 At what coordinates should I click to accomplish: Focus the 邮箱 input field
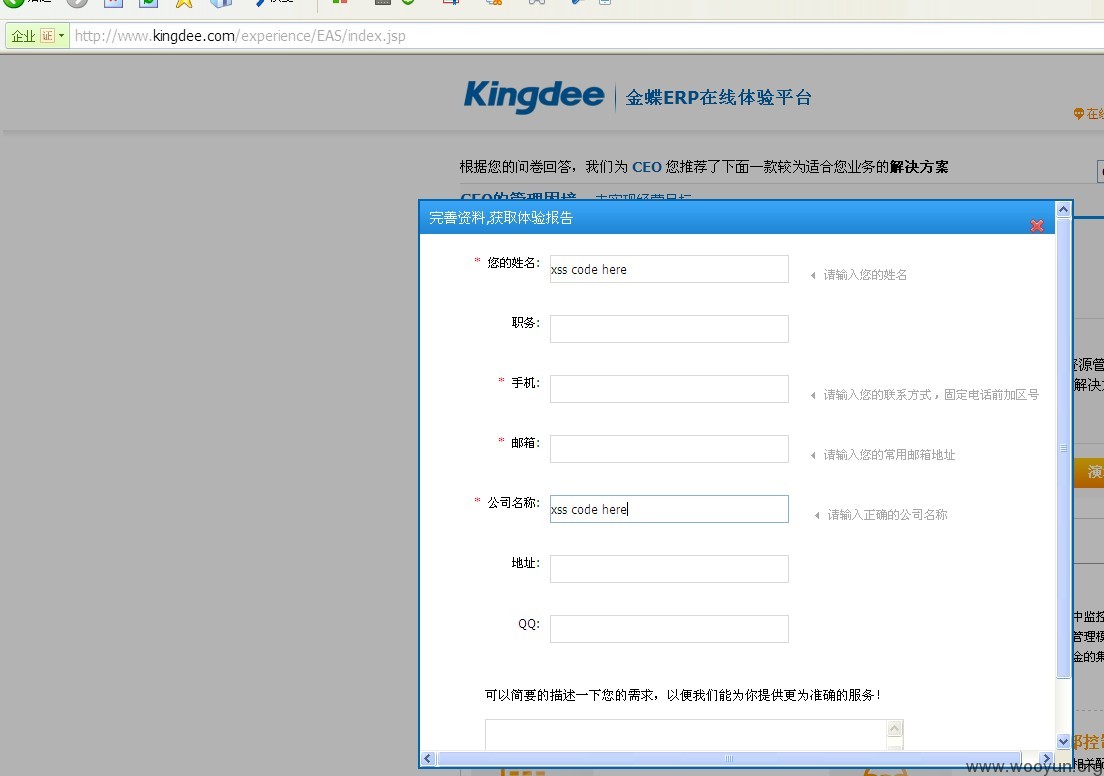coord(669,449)
